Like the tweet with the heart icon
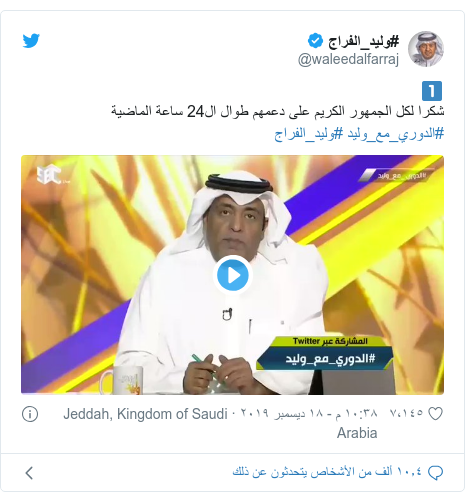The height and width of the screenshot is (502, 465). [435, 414]
